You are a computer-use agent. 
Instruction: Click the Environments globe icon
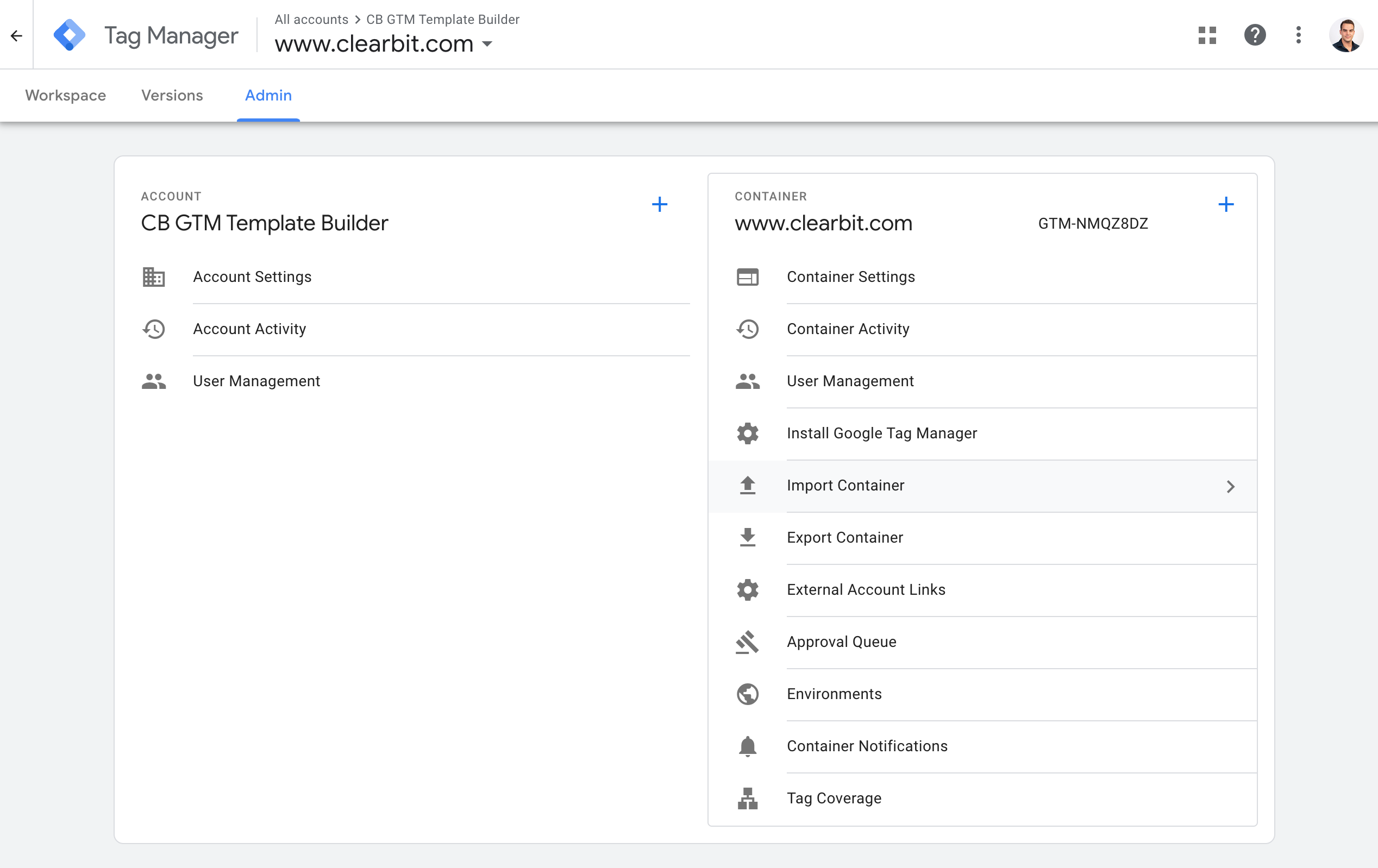747,694
